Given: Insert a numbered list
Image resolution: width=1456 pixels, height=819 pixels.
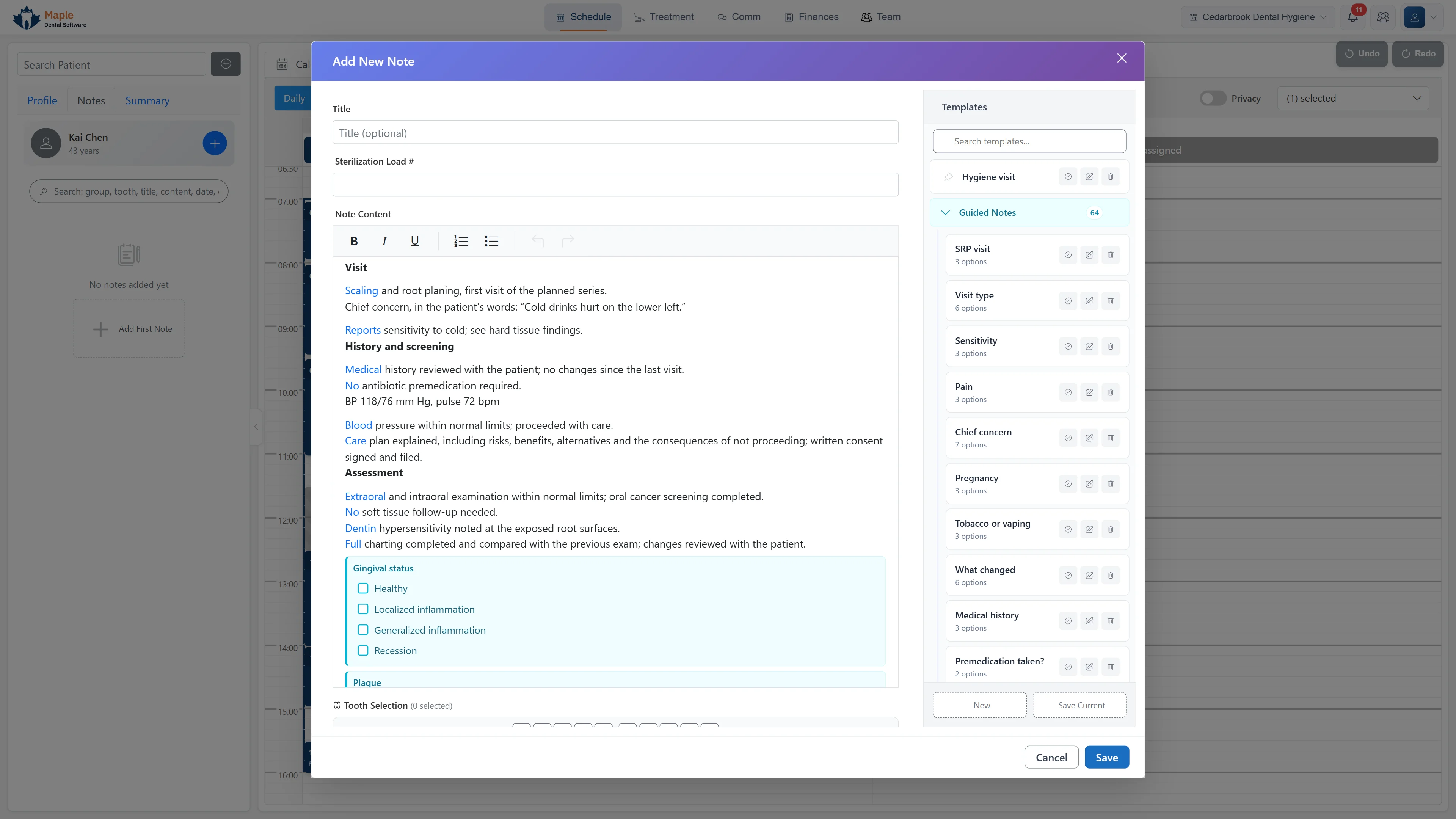Looking at the screenshot, I should pyautogui.click(x=461, y=242).
